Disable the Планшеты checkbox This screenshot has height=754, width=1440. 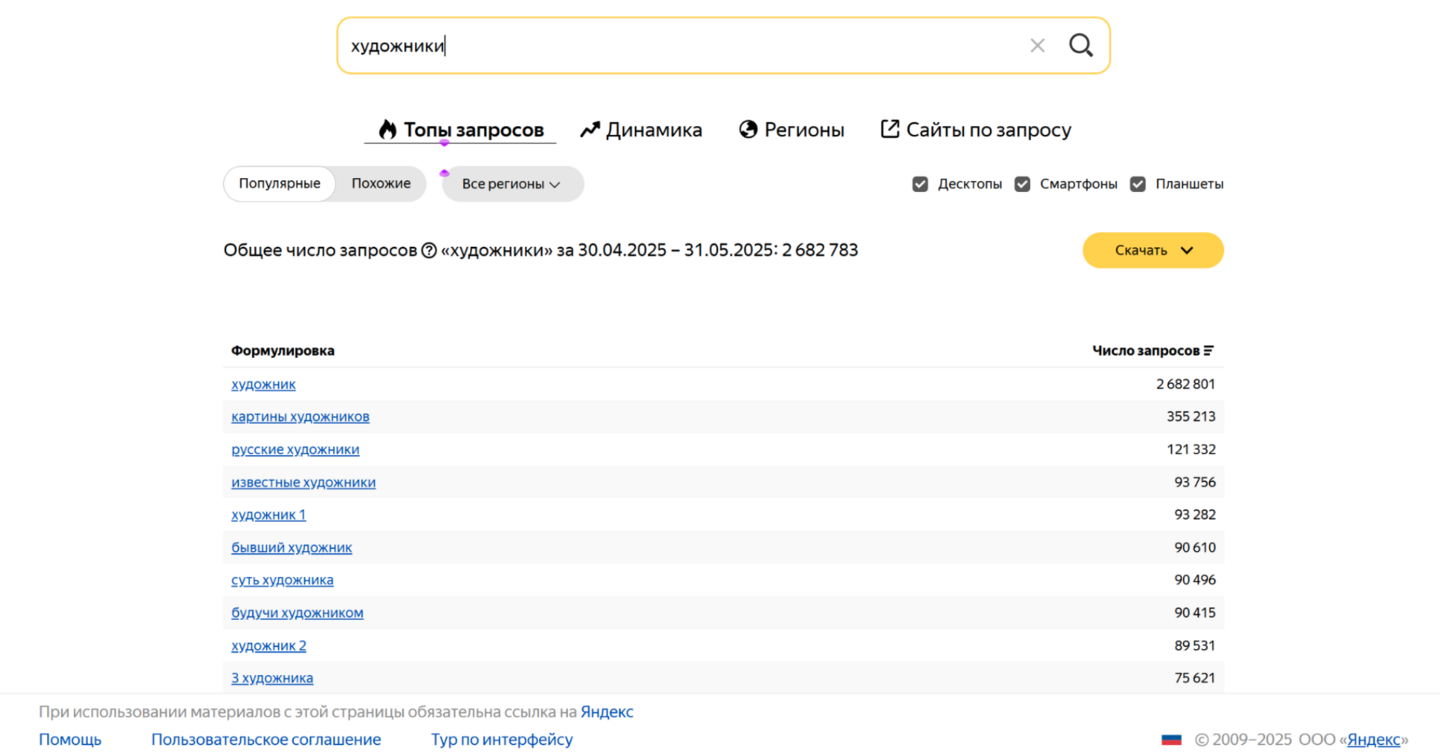(x=1138, y=184)
